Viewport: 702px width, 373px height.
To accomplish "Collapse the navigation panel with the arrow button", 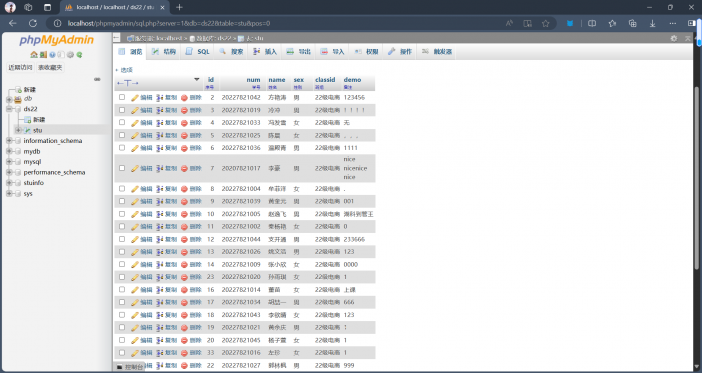I will coord(116,38).
